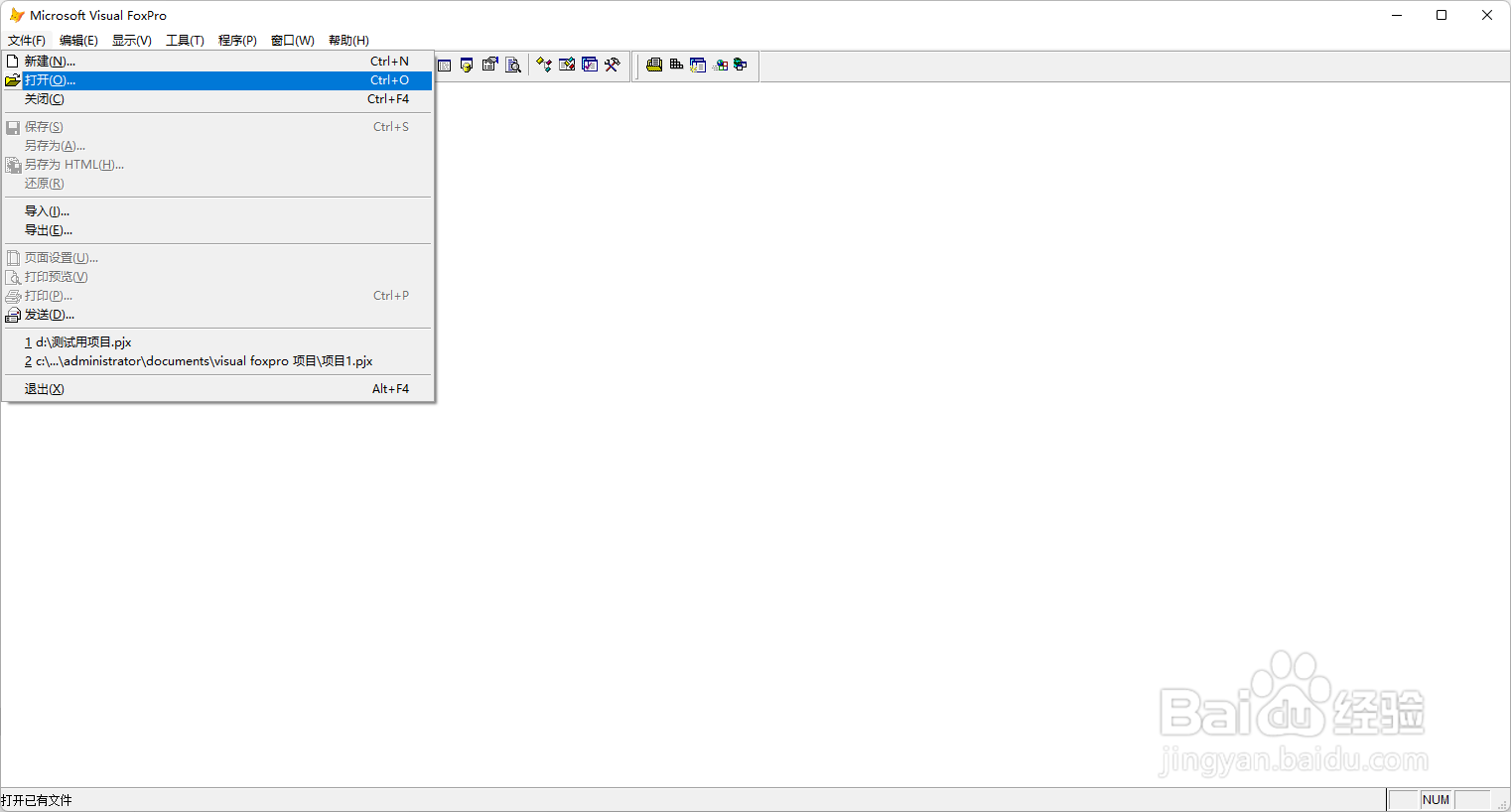1511x812 pixels.
Task: Open the Object Browser toolbar icon
Action: pos(567,64)
